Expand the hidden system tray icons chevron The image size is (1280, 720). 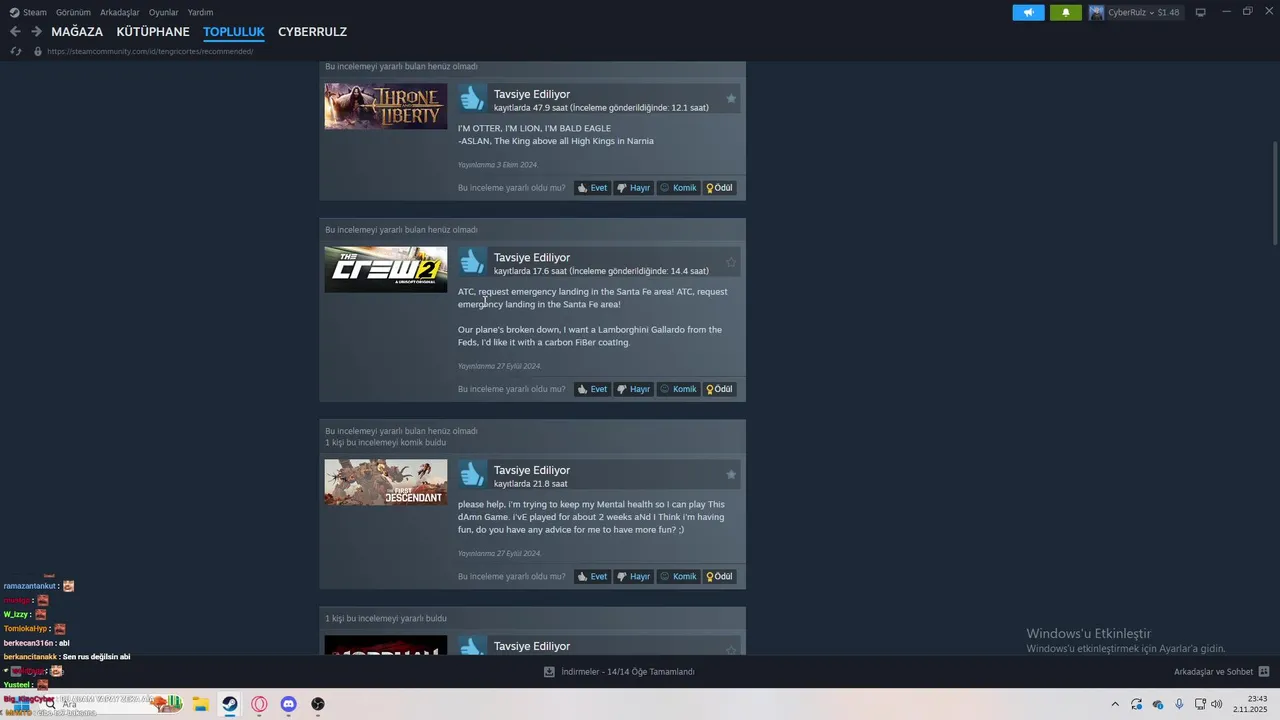point(1115,704)
